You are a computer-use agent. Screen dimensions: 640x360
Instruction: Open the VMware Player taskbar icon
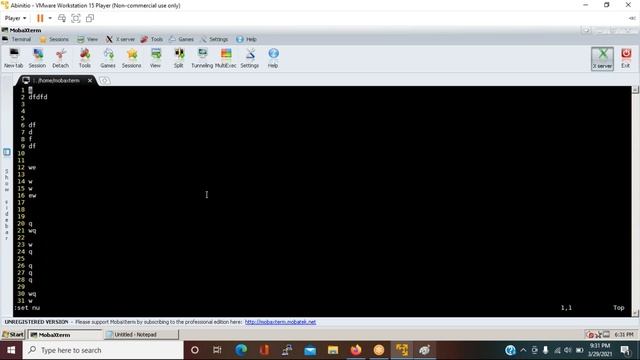point(402,350)
